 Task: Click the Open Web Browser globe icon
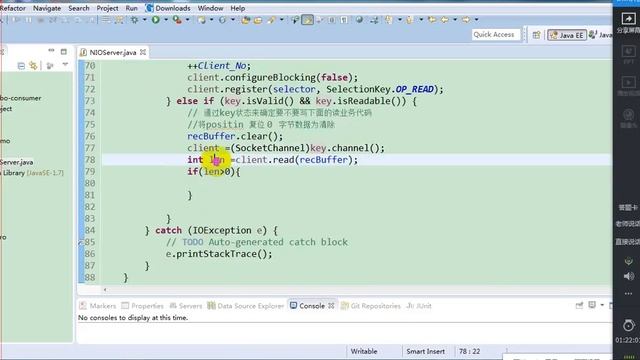pyautogui.click(x=359, y=20)
